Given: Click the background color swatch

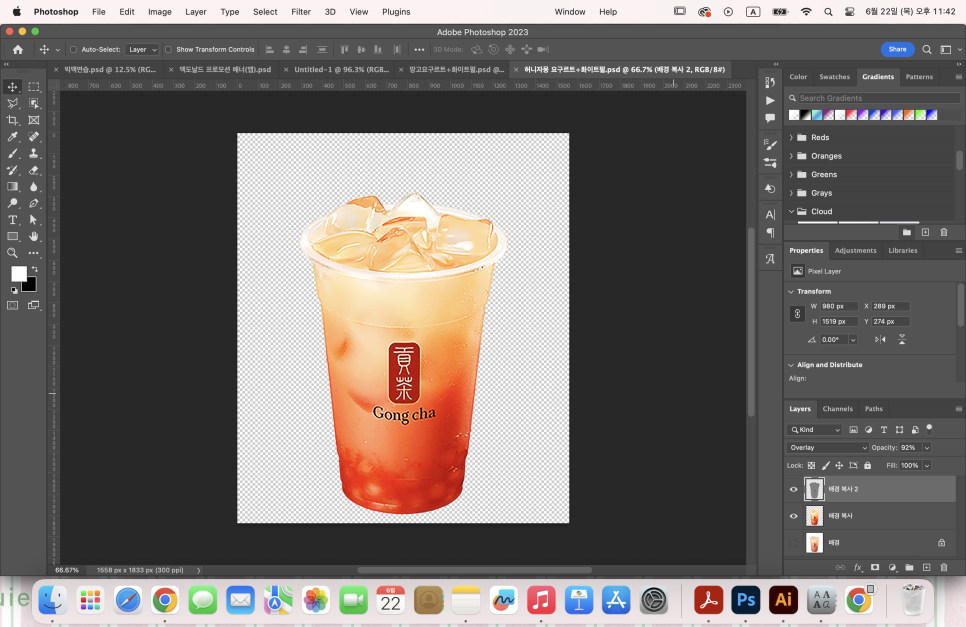Looking at the screenshot, I should [x=30, y=286].
